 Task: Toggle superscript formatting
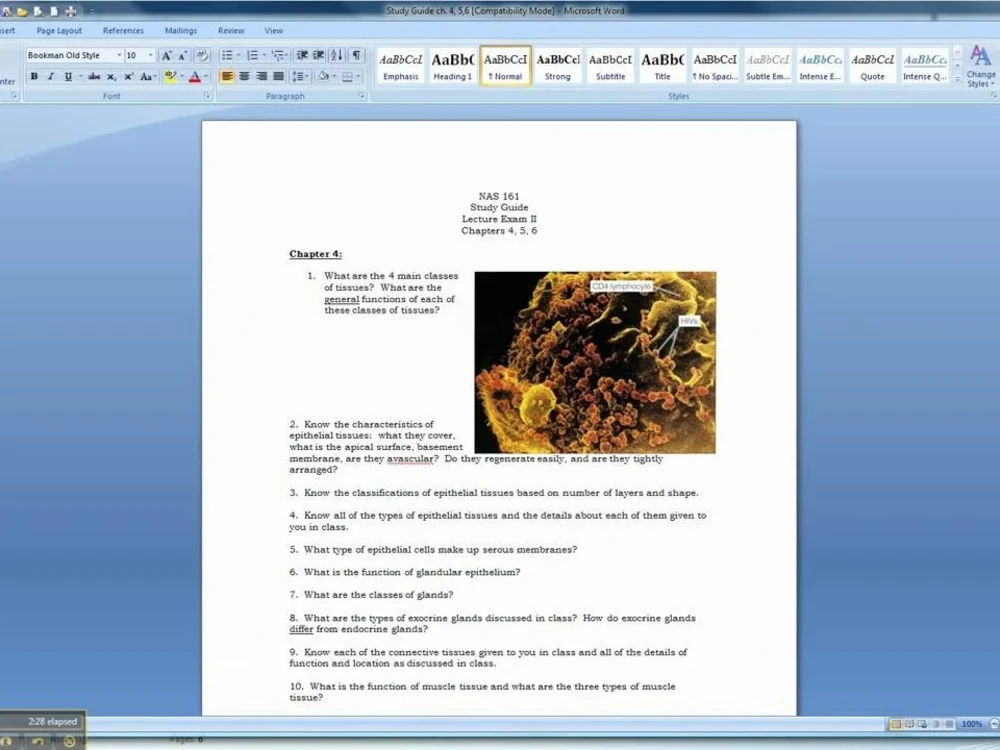[x=128, y=77]
